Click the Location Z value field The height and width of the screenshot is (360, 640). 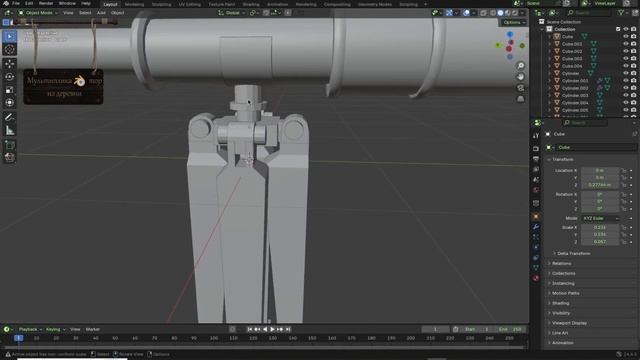(600, 185)
